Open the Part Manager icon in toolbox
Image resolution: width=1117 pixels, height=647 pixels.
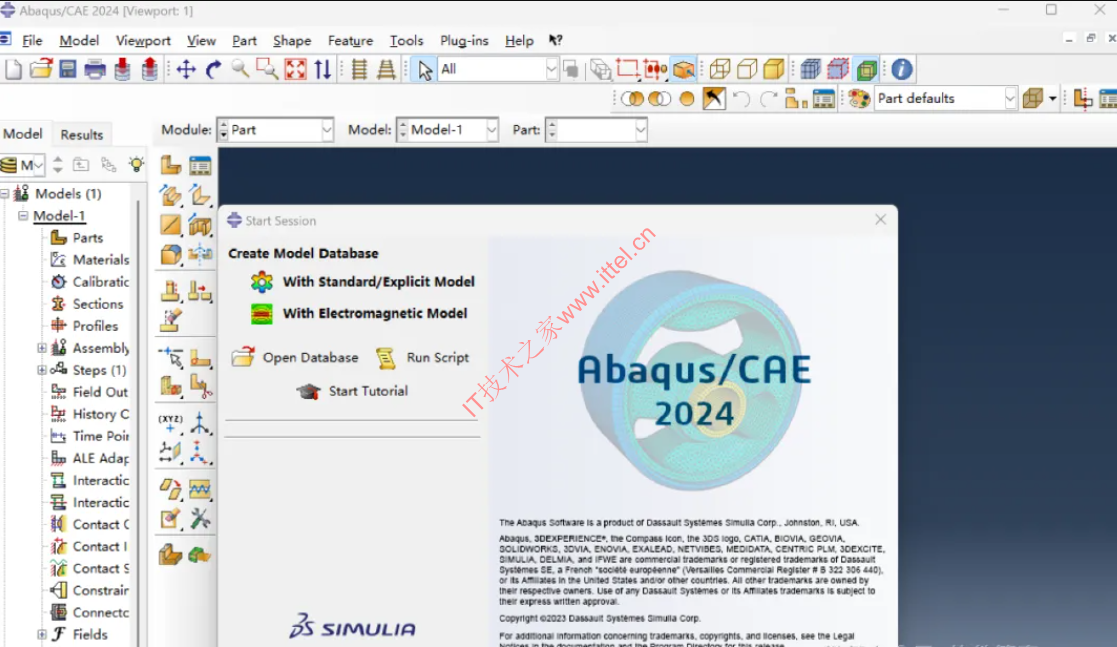point(200,165)
